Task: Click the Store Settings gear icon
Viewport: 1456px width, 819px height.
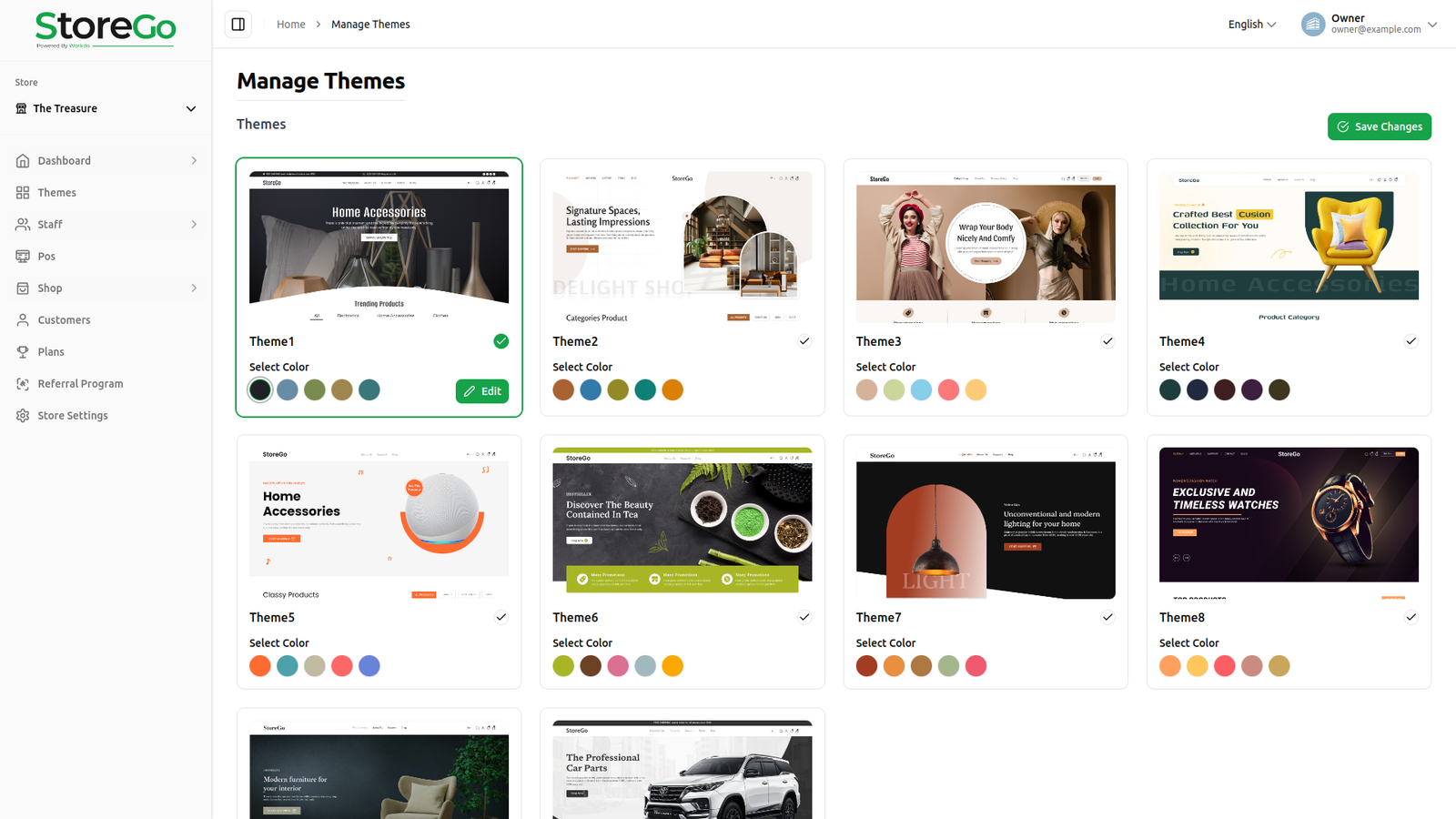Action: (x=23, y=416)
